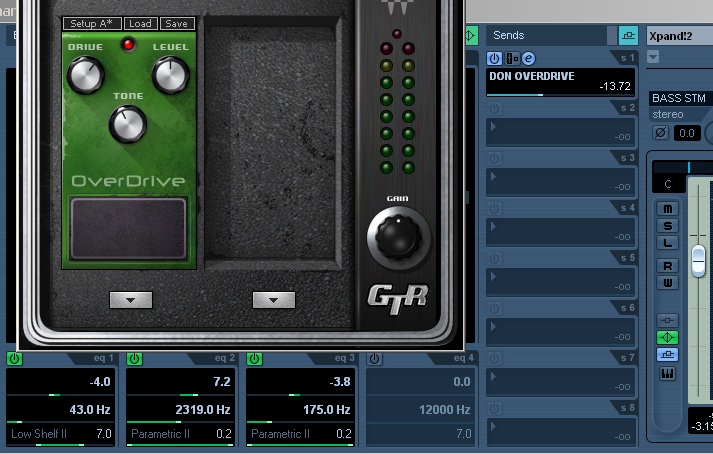Expand send s 3 destination arrow
The height and width of the screenshot is (454, 713).
pos(493,177)
